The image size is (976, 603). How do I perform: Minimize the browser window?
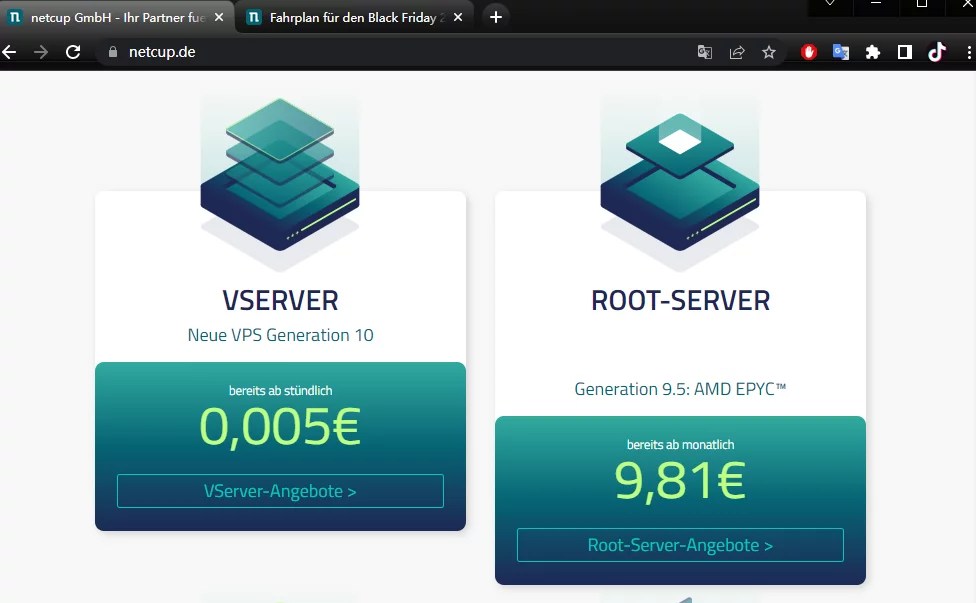pos(876,4)
